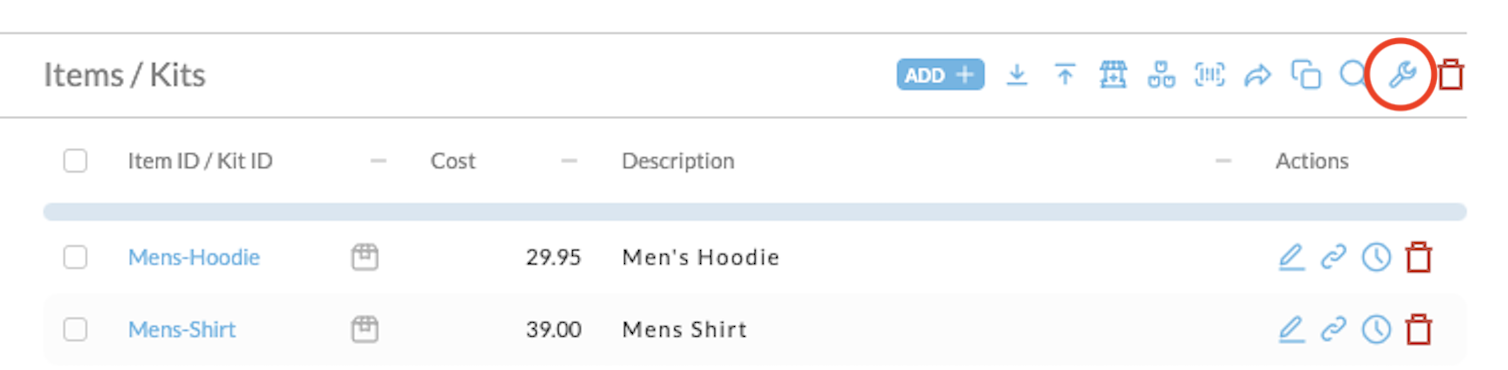Open the search magnifier icon

click(x=1353, y=75)
